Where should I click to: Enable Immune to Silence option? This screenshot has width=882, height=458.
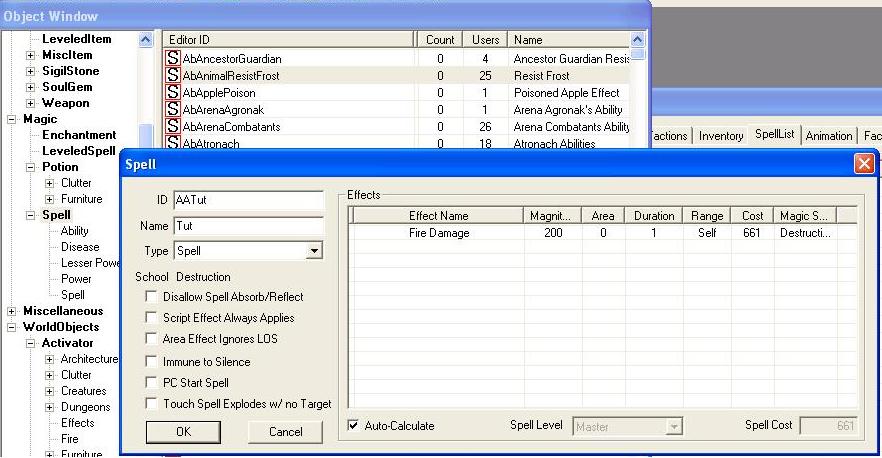151,361
